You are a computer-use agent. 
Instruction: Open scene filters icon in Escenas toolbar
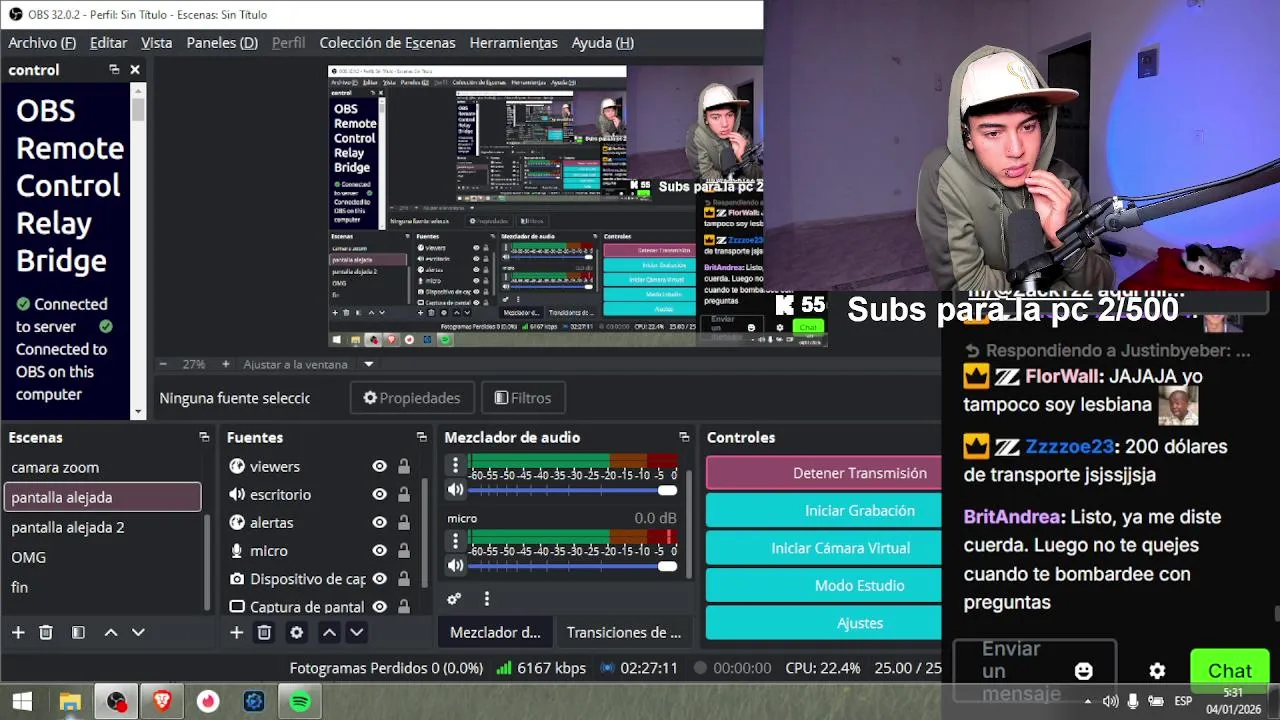(x=78, y=632)
